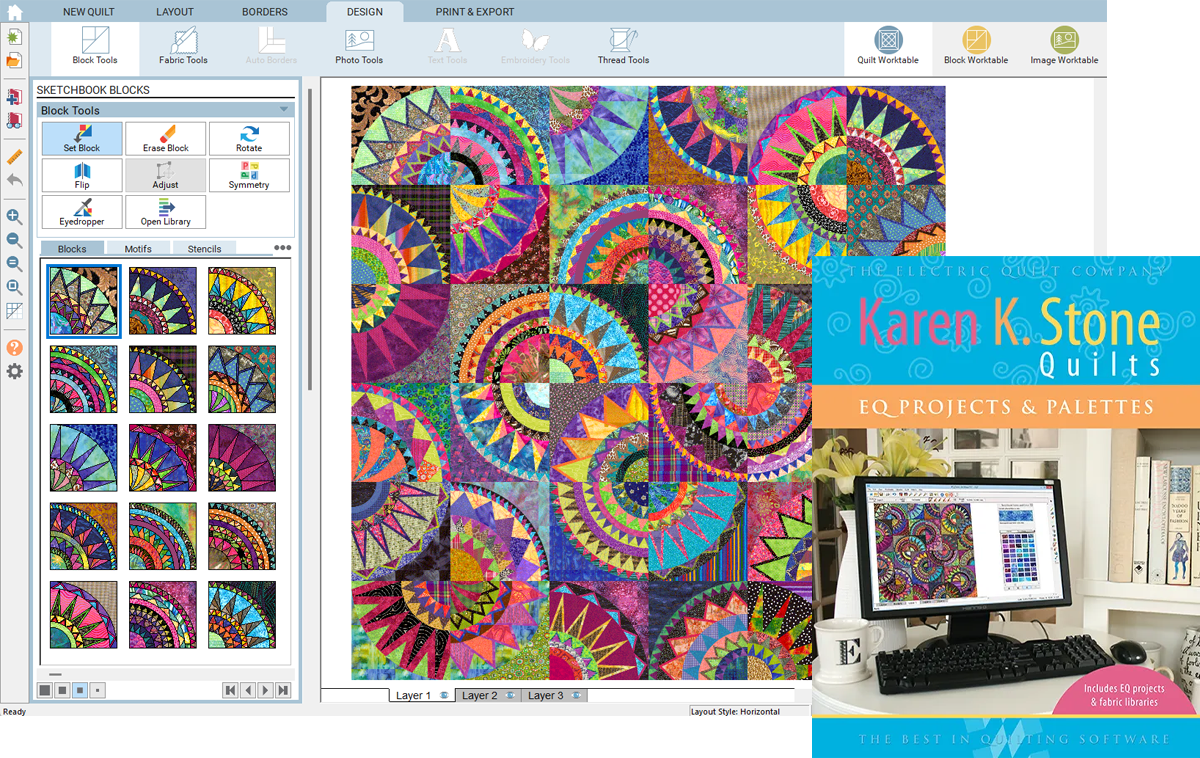The width and height of the screenshot is (1200, 758).
Task: Select Photo Tools in the ribbon
Action: (359, 47)
